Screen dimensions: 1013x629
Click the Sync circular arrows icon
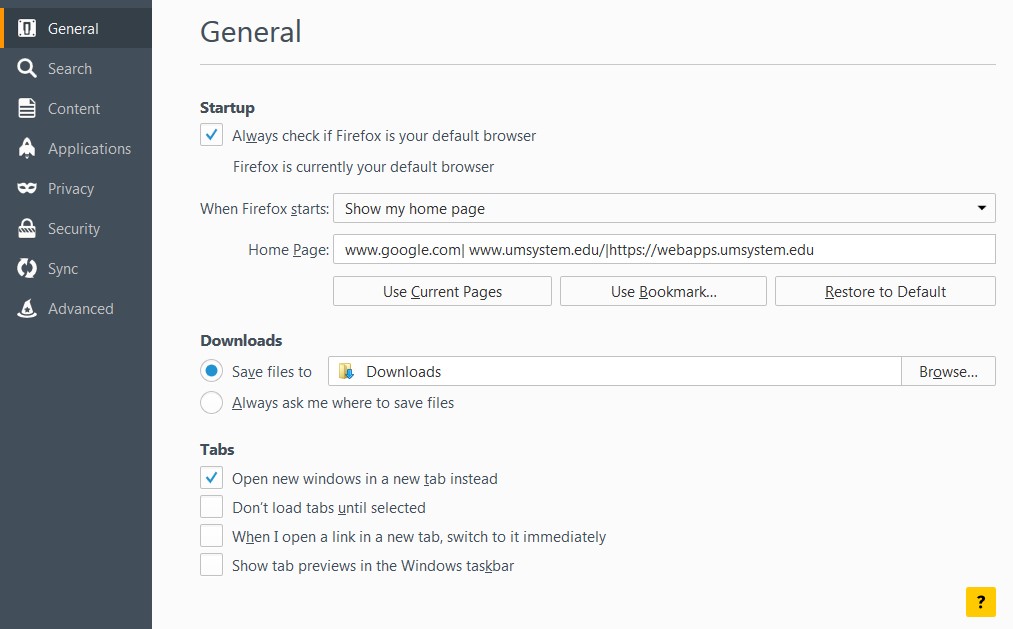point(26,268)
